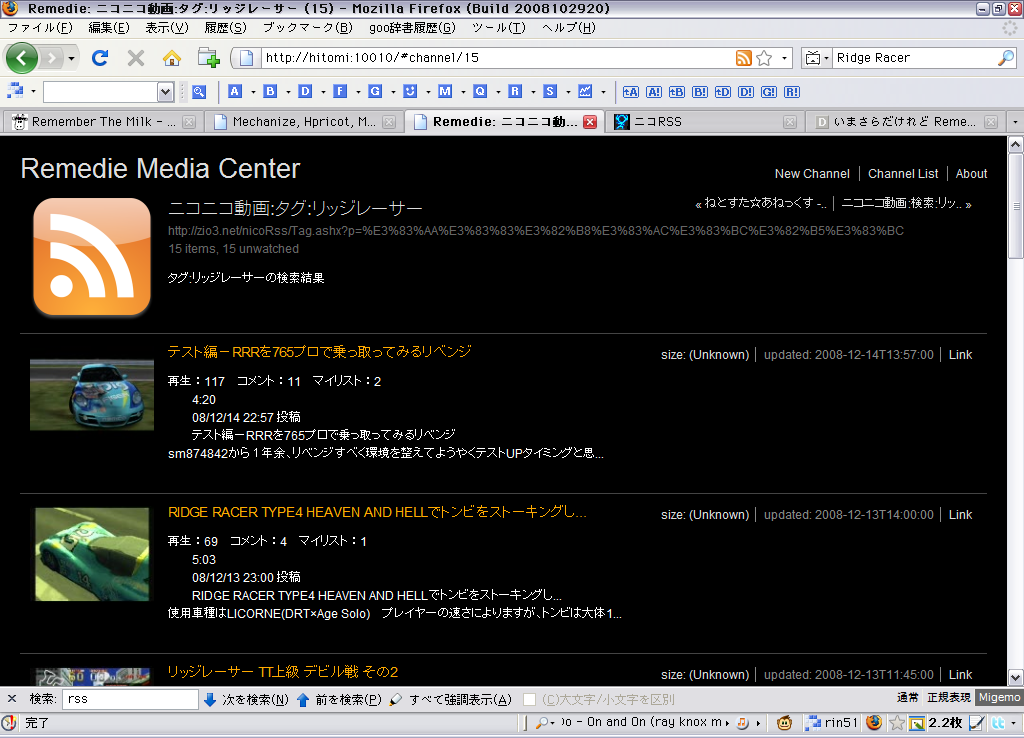Click the blue B toolbar button
The height and width of the screenshot is (738, 1024).
point(270,91)
